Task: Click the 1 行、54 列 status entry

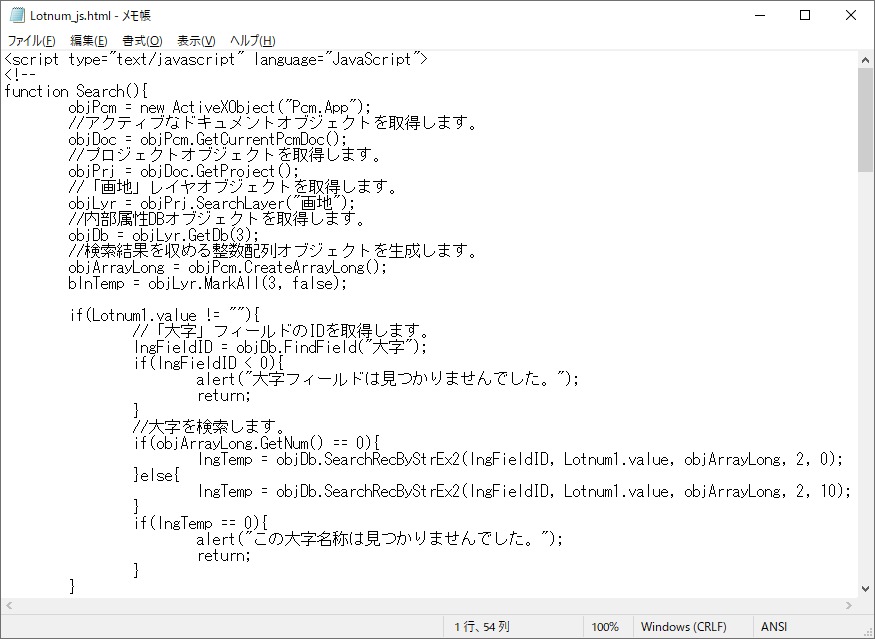Action: click(x=482, y=627)
